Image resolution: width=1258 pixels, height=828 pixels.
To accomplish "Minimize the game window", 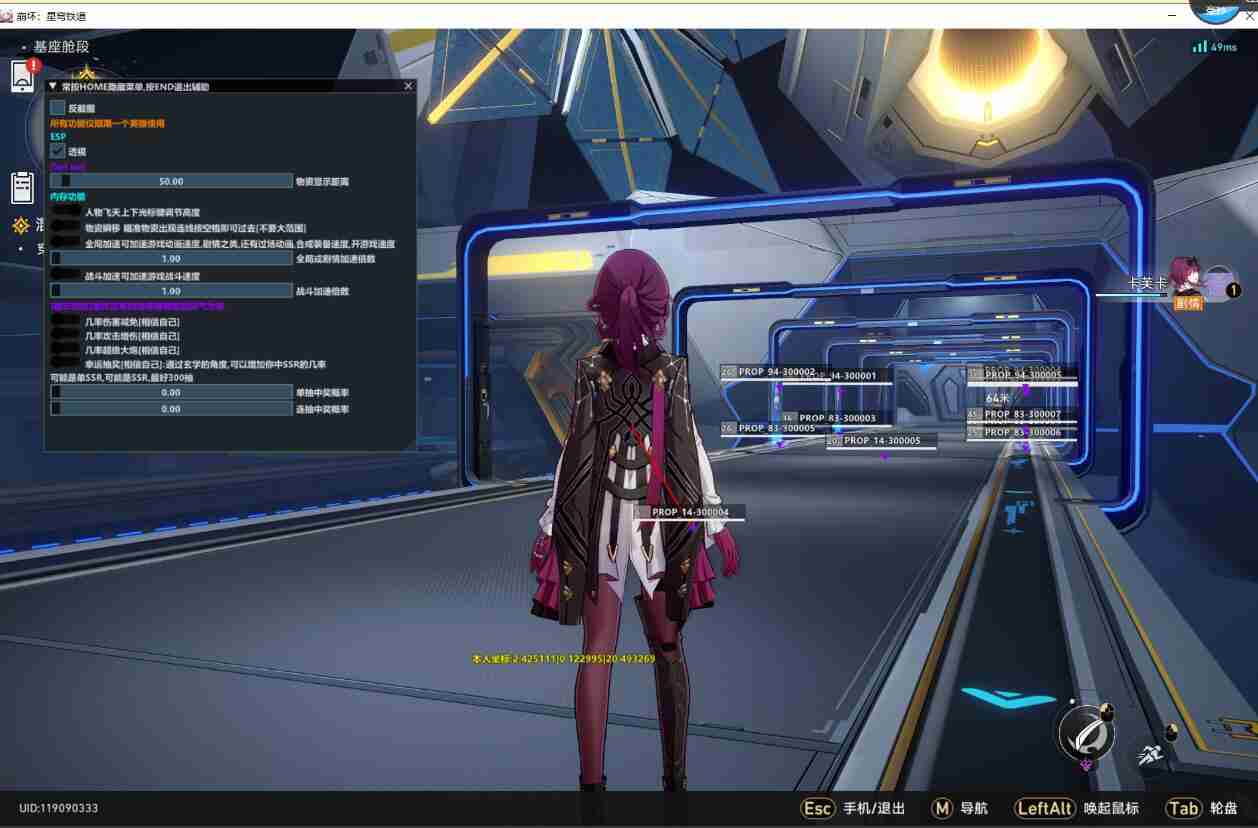I will click(x=1172, y=16).
